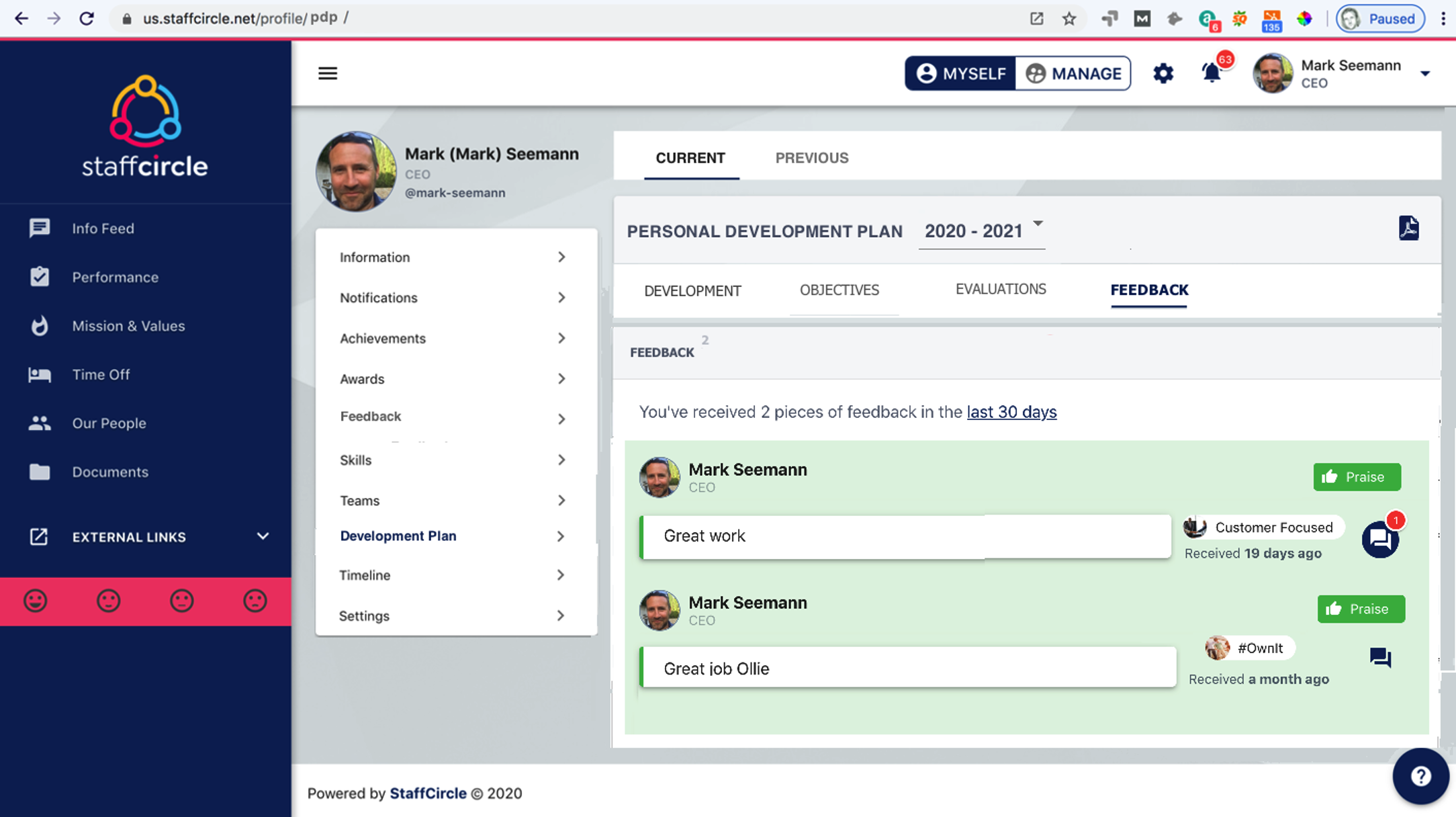Click Praise button on Great job Ollie
1456x817 pixels.
tap(1361, 609)
